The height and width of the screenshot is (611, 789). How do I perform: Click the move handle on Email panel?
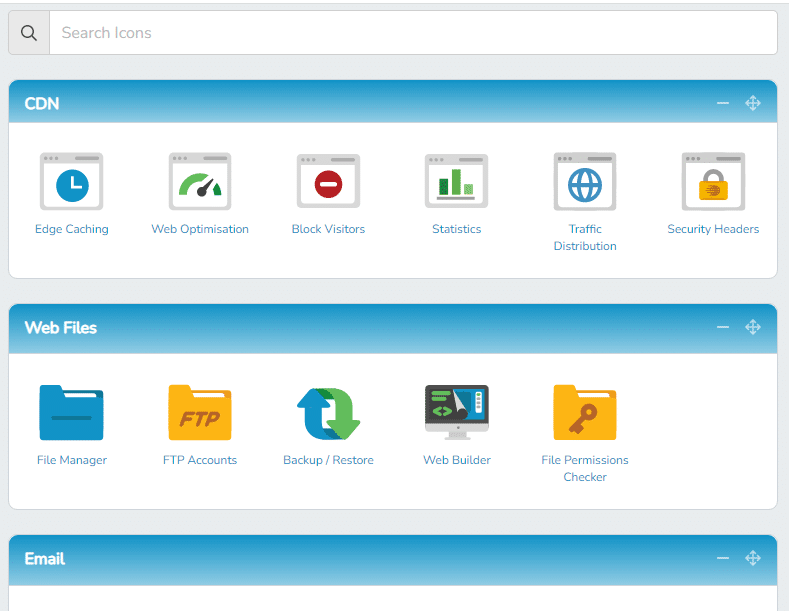tap(753, 558)
